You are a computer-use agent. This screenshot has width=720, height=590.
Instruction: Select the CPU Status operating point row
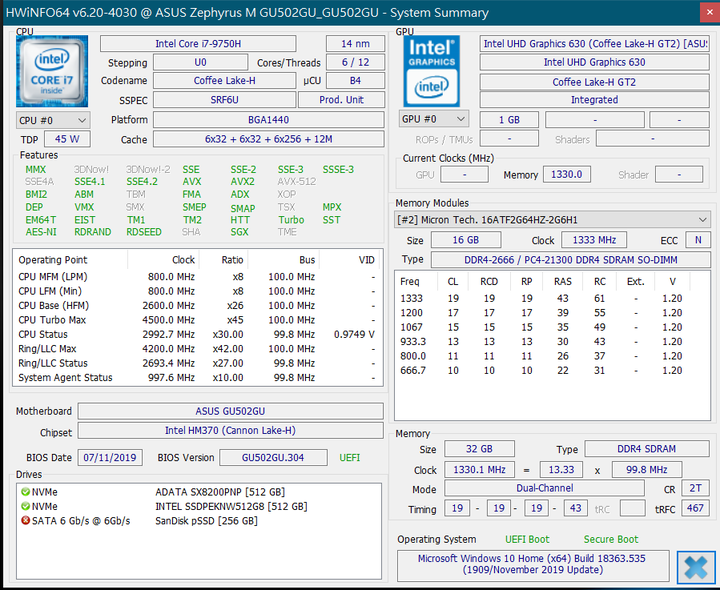point(198,334)
